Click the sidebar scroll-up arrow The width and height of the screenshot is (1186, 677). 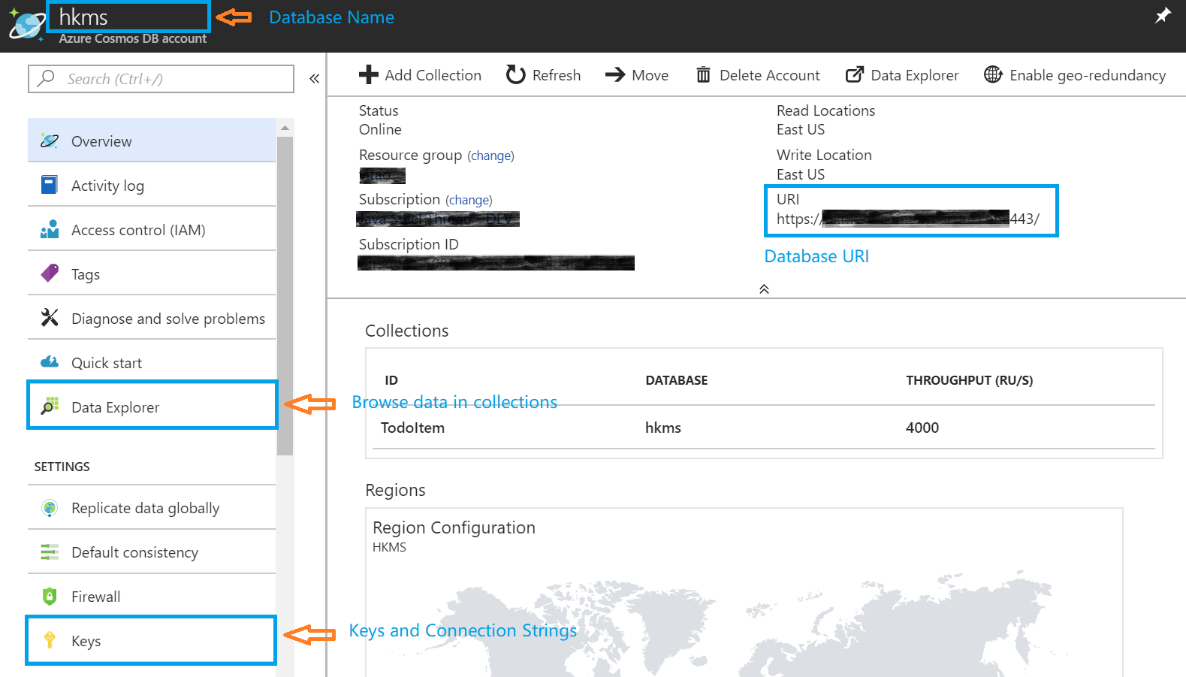[x=285, y=128]
